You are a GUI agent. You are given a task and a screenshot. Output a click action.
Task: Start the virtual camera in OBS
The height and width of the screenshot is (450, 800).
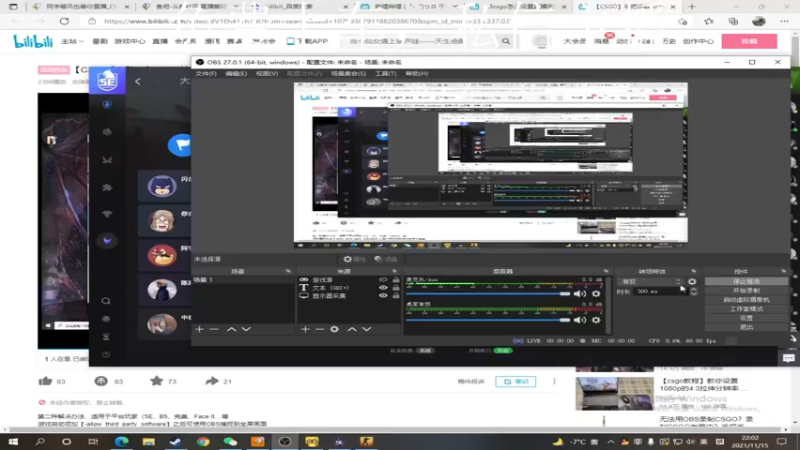pyautogui.click(x=746, y=299)
